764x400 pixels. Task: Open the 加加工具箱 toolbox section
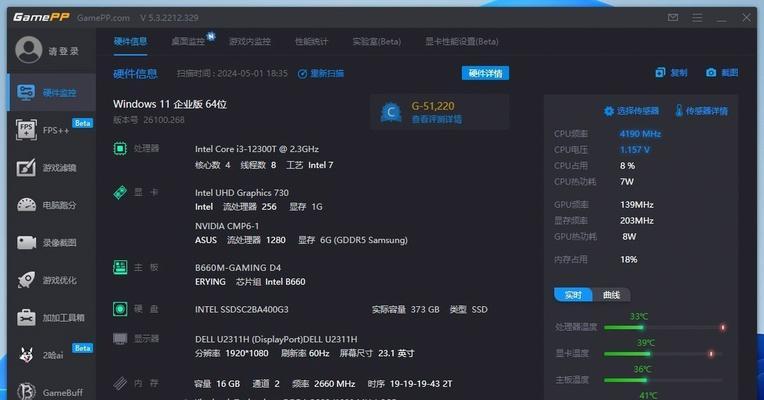coord(52,318)
